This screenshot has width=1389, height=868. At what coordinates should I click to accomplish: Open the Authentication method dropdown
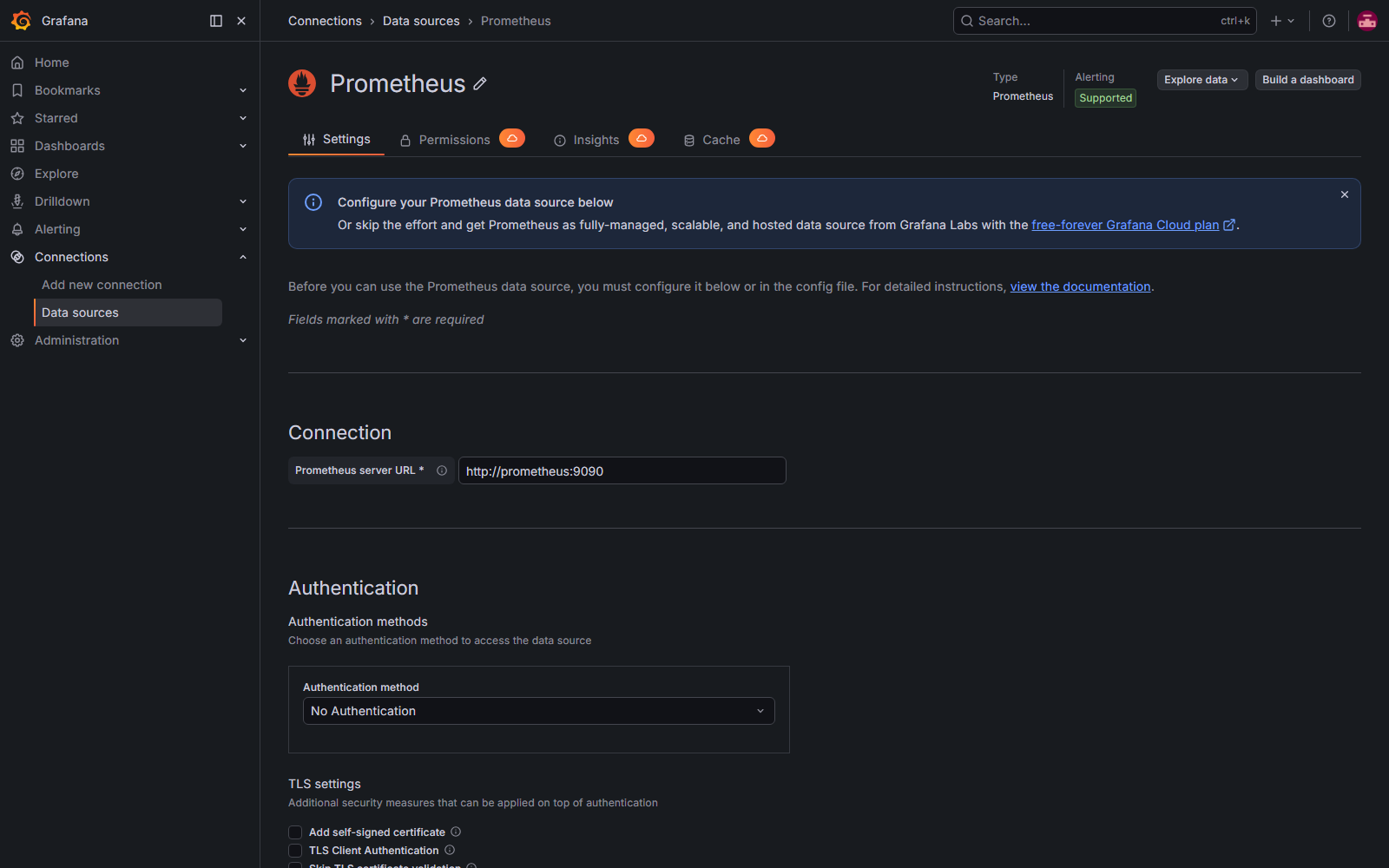538,711
